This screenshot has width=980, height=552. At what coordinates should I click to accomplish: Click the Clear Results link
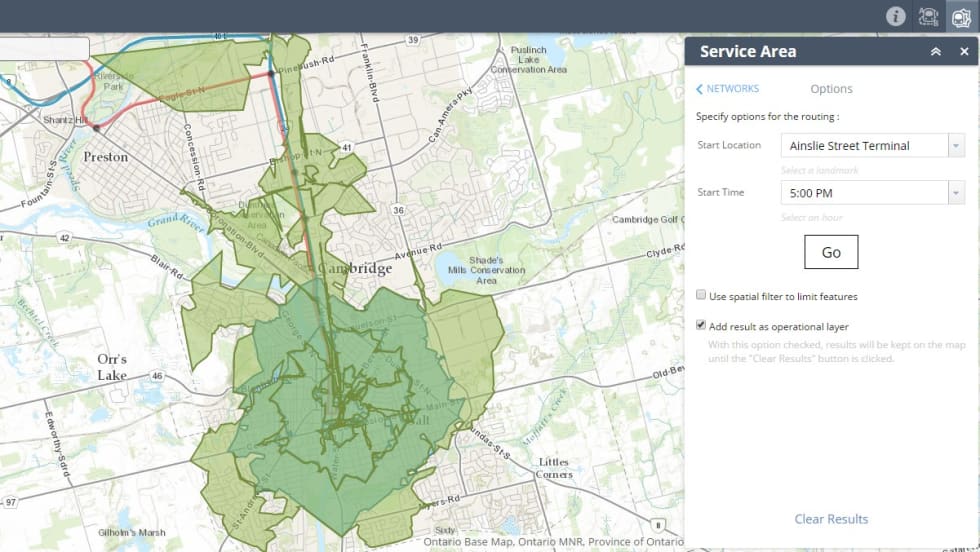pos(831,519)
